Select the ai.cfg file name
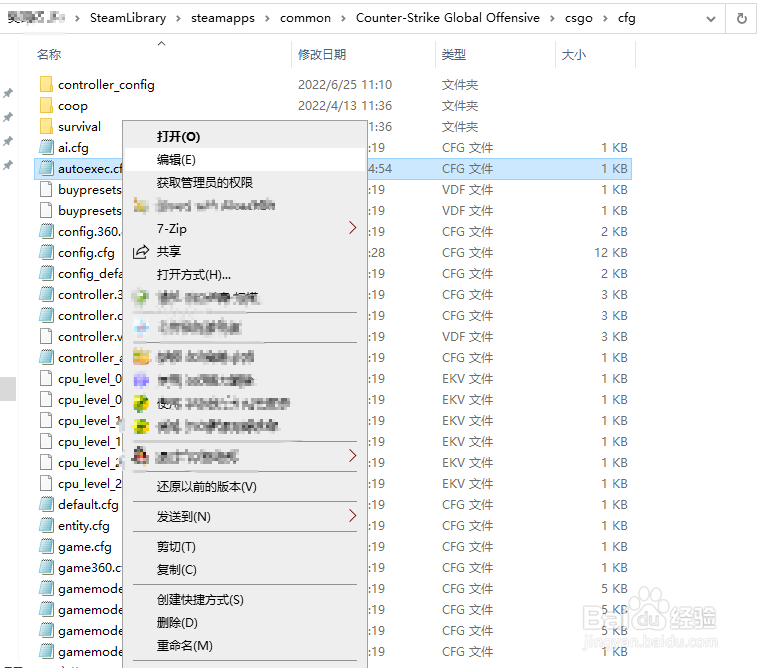Image resolution: width=760 pixels, height=668 pixels. click(x=73, y=148)
